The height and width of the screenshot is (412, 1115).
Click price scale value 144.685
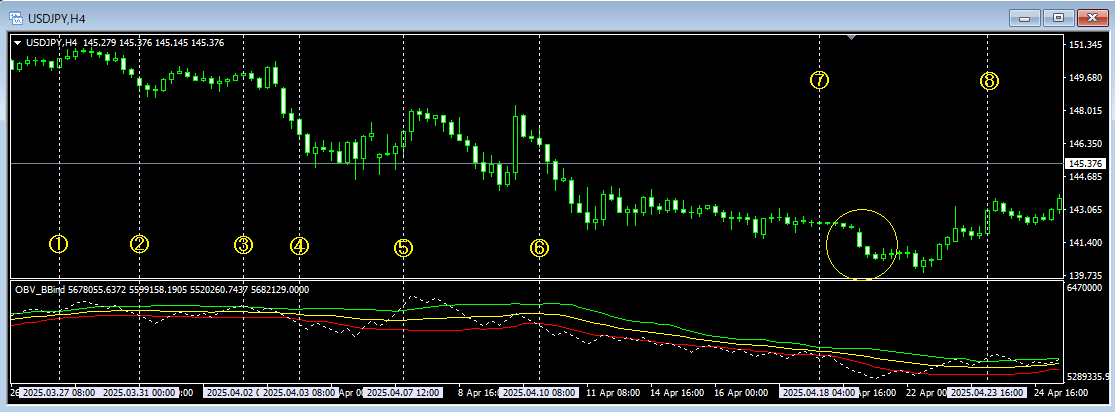pyautogui.click(x=1085, y=177)
